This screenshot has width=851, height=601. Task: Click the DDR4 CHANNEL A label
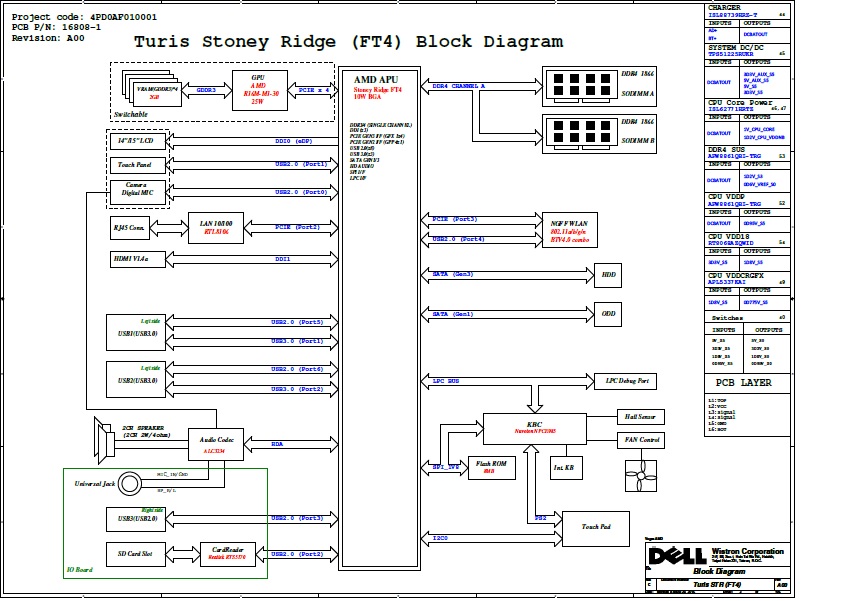459,86
